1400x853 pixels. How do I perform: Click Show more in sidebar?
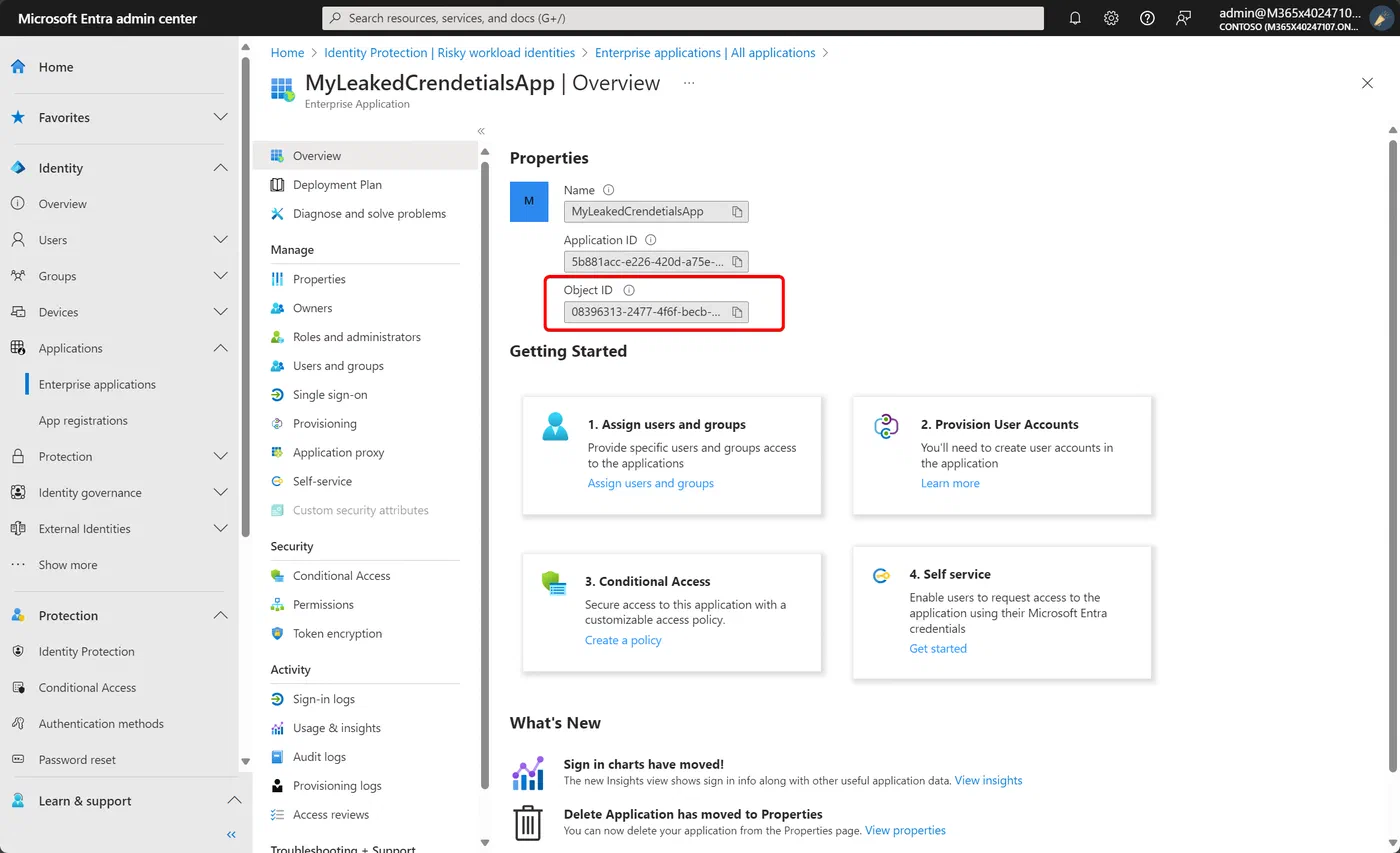[x=68, y=565]
